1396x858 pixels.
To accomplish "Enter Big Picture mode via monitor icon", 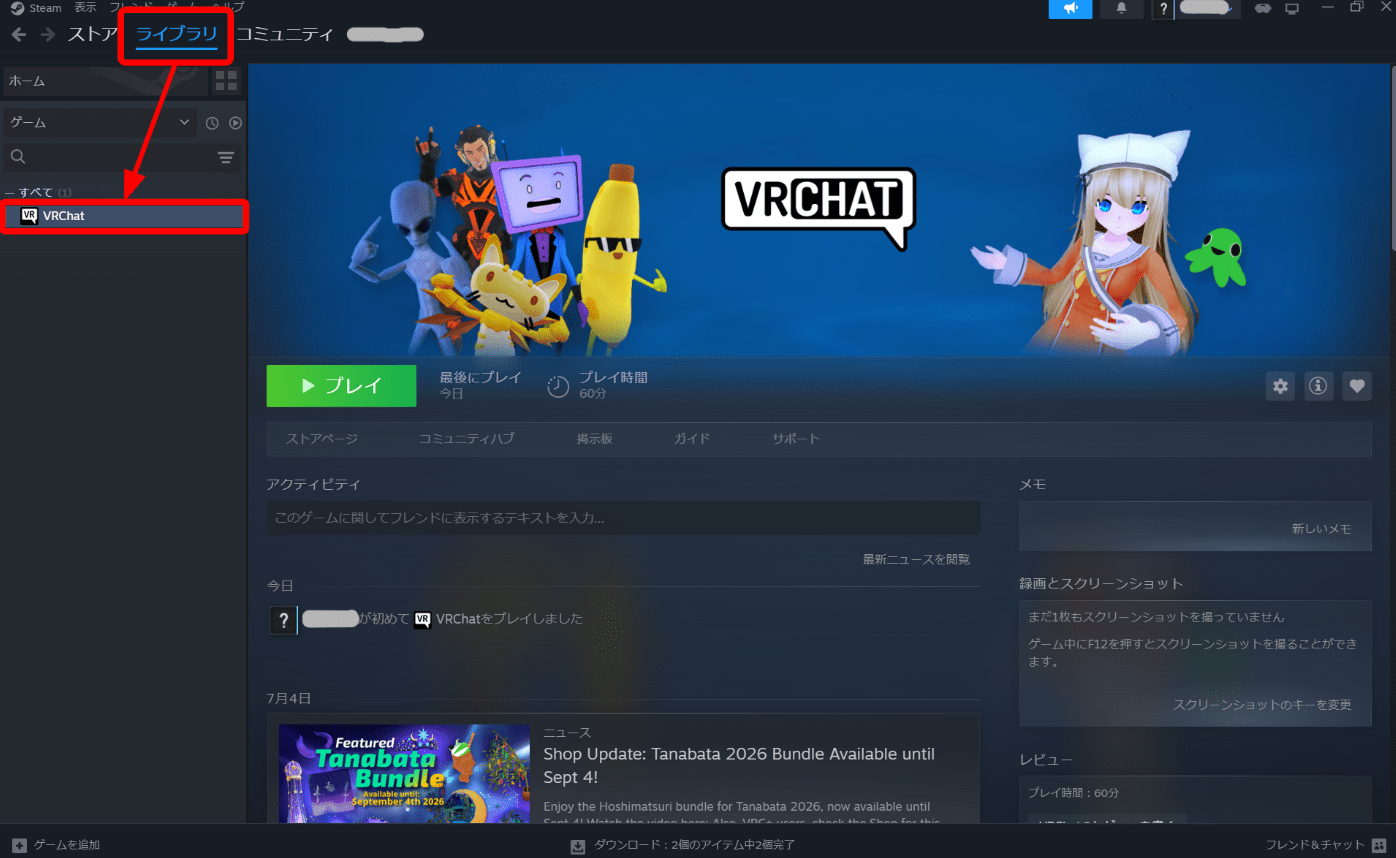I will pyautogui.click(x=1292, y=9).
